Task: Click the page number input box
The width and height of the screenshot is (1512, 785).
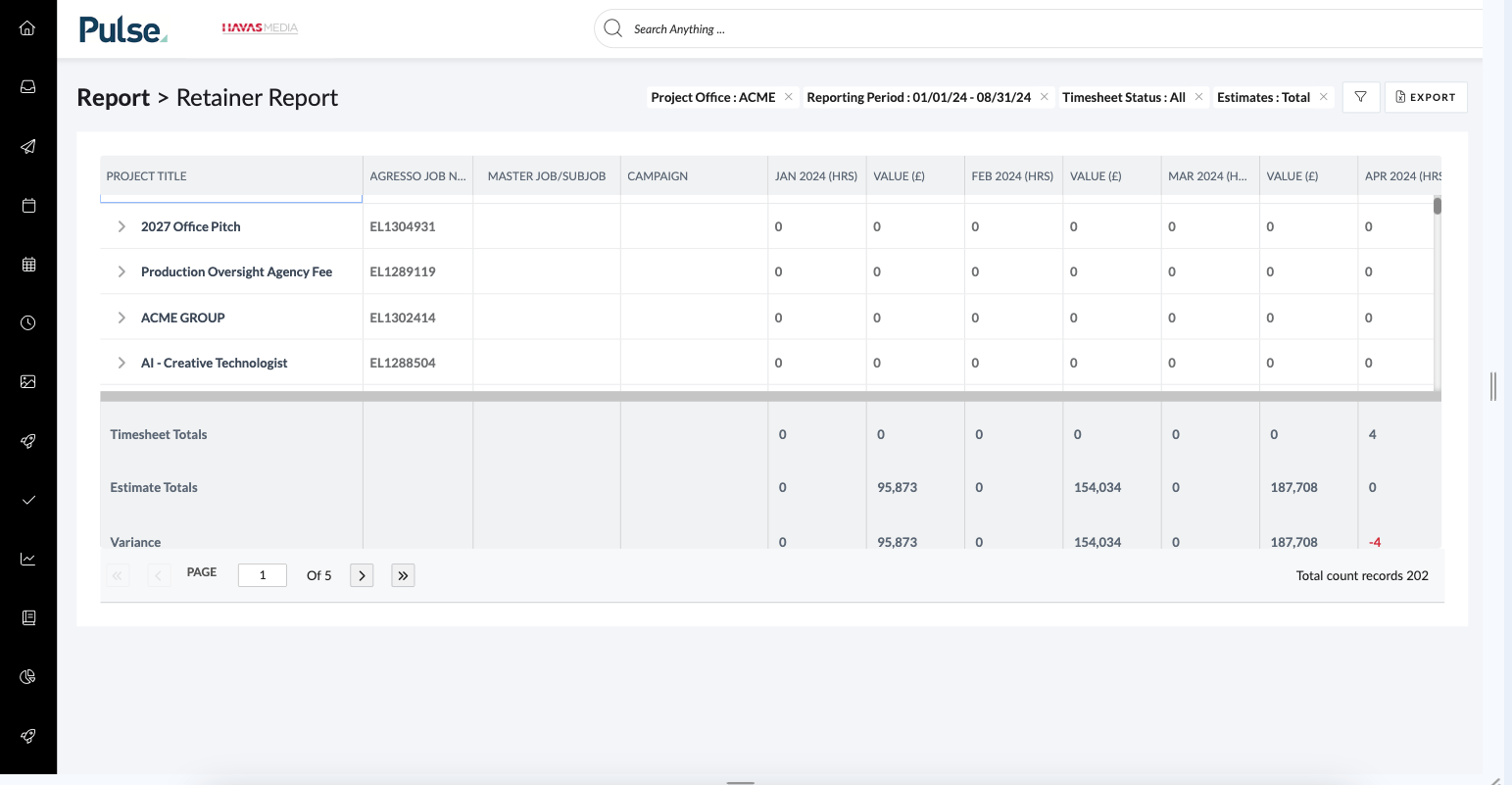Action: 263,575
